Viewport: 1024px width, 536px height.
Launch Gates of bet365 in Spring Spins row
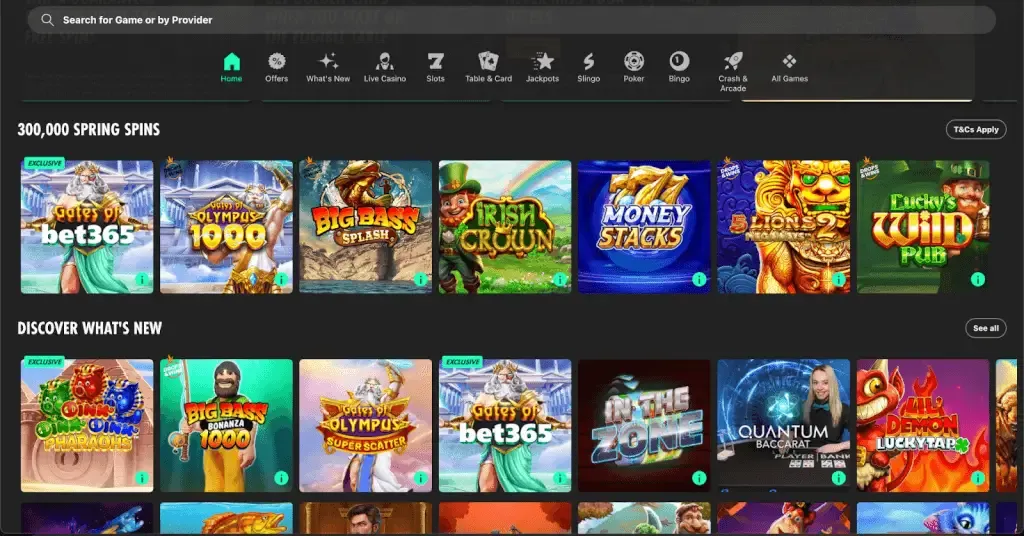tap(87, 227)
